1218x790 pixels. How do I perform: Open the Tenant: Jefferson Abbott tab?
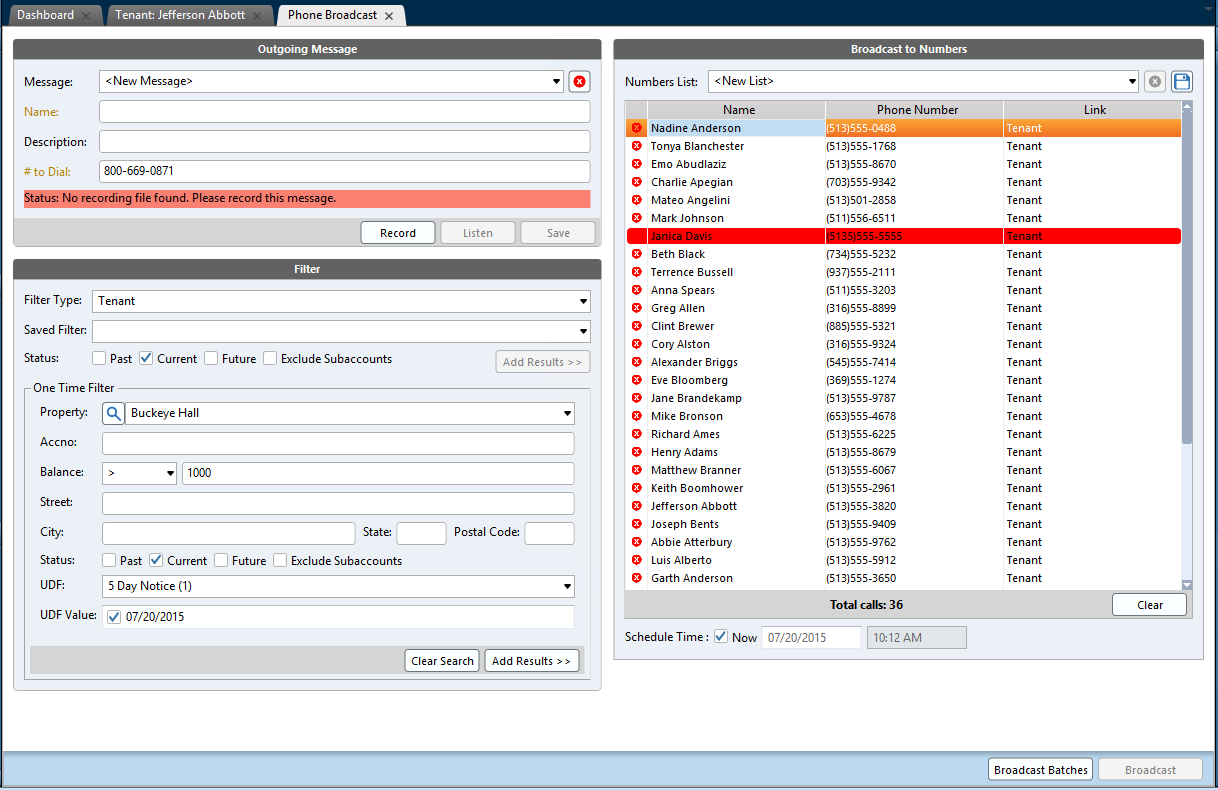(180, 16)
